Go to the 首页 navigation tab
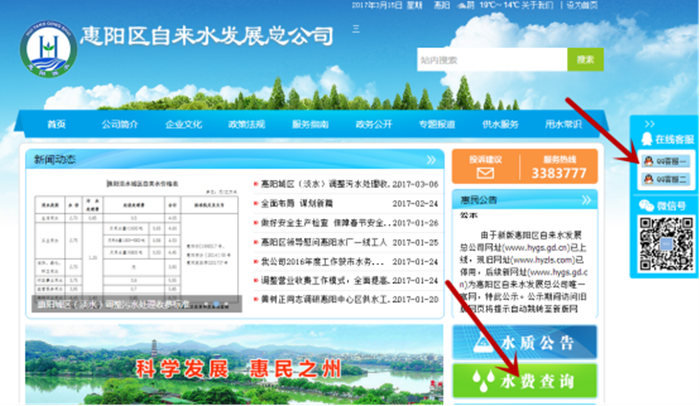 point(56,124)
